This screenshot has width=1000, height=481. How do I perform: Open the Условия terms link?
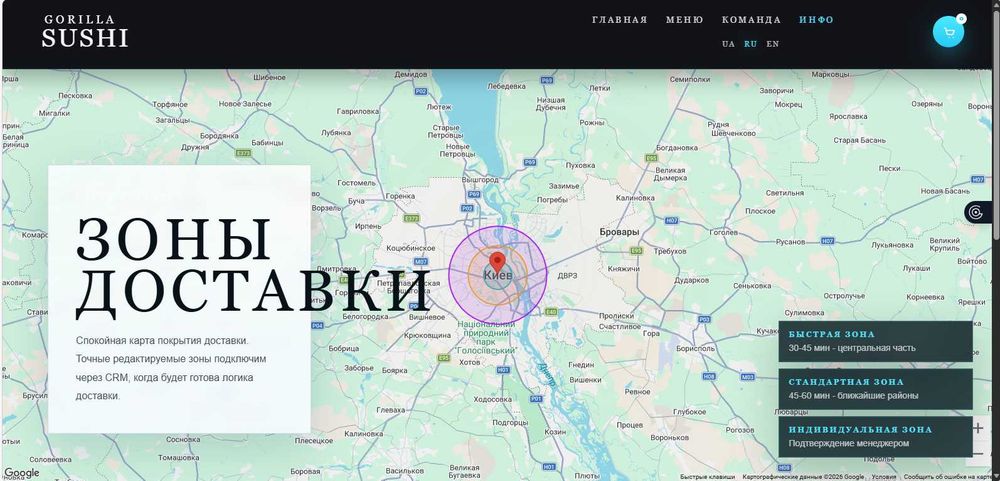click(883, 477)
